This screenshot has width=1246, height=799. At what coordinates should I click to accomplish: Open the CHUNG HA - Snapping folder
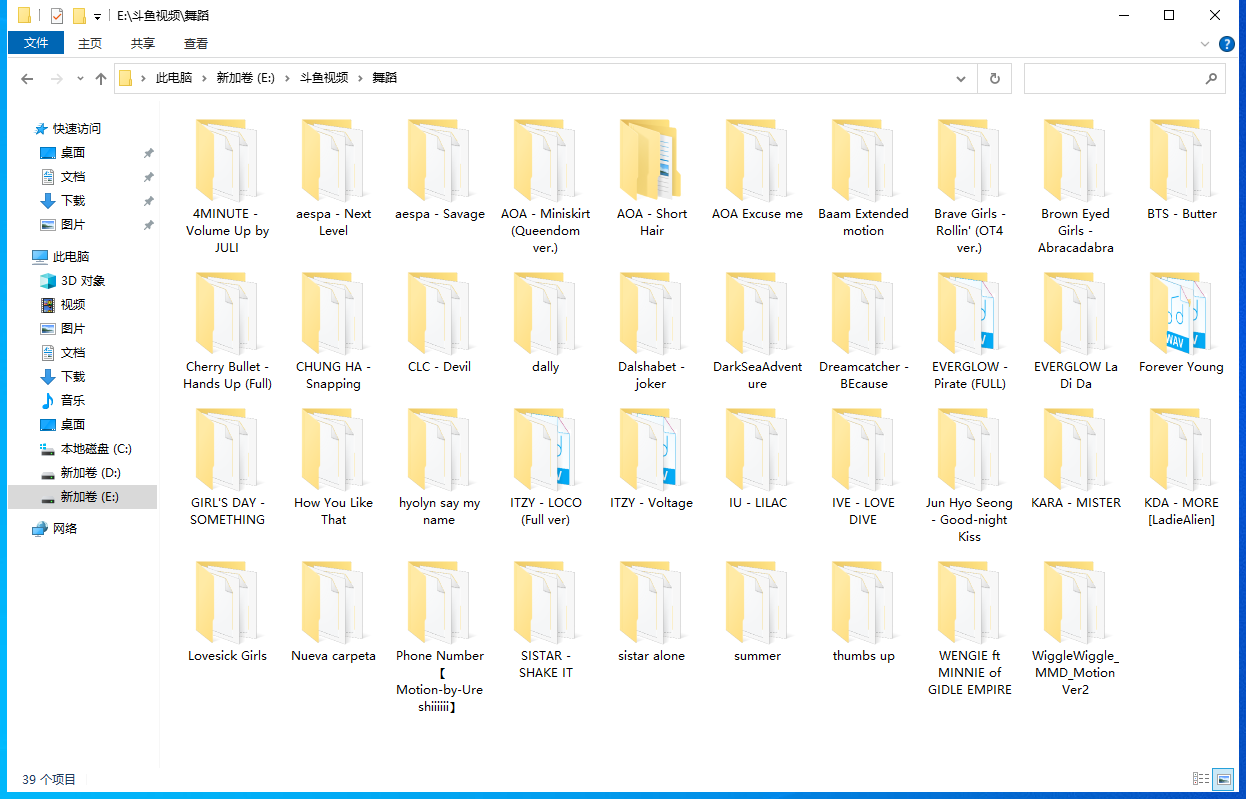tap(333, 331)
